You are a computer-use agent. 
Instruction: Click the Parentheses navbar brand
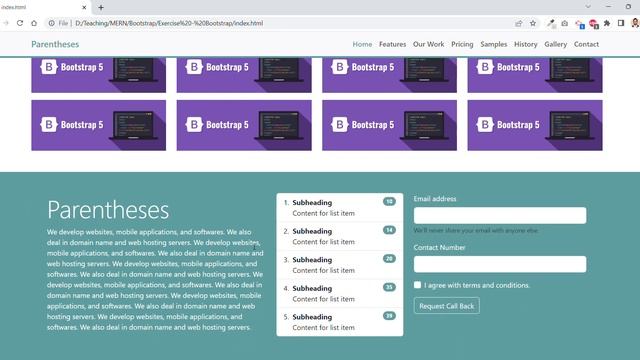[x=55, y=44]
